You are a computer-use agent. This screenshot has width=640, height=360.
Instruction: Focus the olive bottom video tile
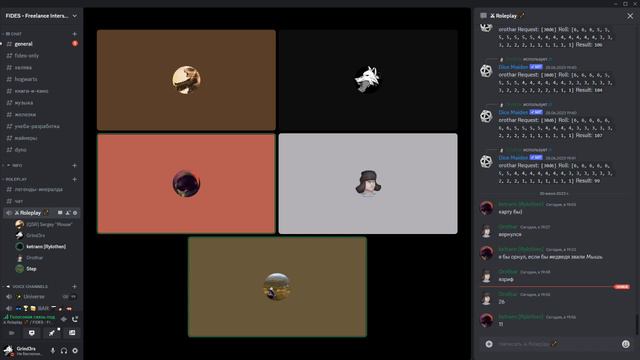(277, 287)
